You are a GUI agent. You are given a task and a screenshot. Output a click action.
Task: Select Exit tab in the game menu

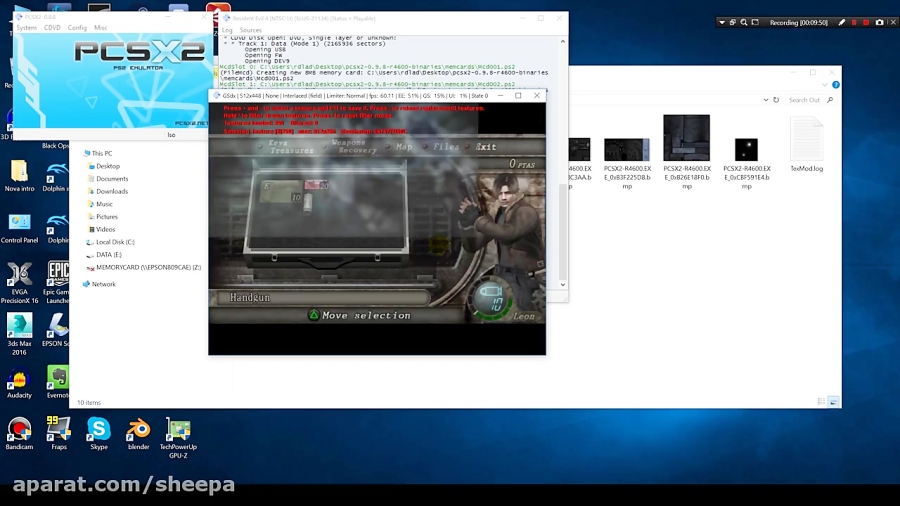(486, 147)
